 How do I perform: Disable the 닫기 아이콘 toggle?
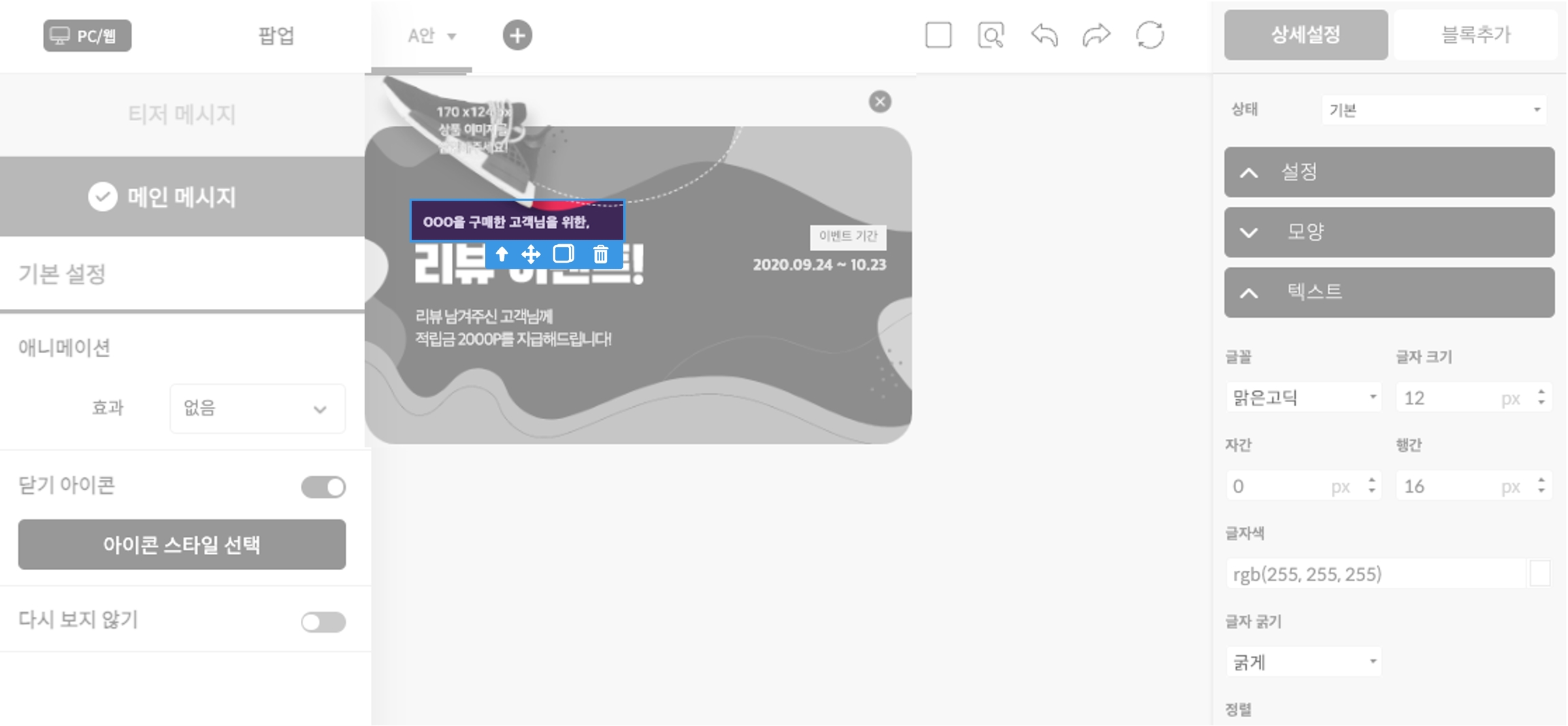point(323,487)
